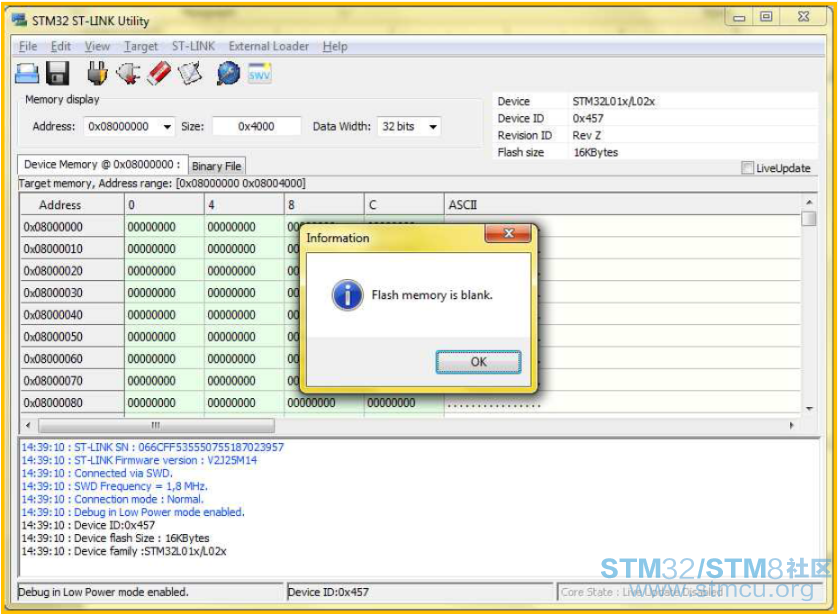This screenshot has width=838, height=614.
Task: Open the Edit menu
Action: click(x=60, y=46)
